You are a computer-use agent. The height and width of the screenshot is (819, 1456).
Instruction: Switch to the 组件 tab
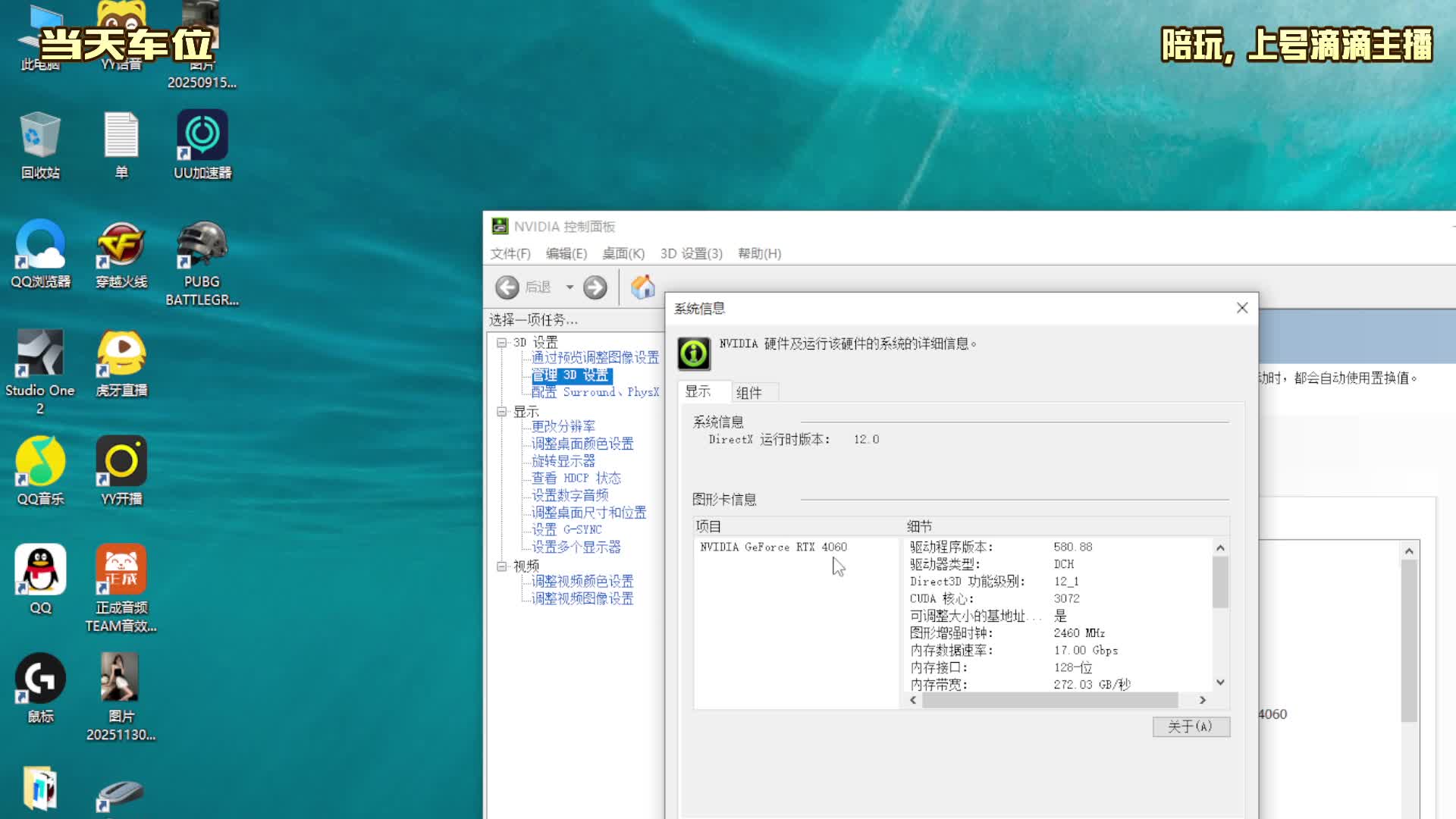[x=748, y=393]
